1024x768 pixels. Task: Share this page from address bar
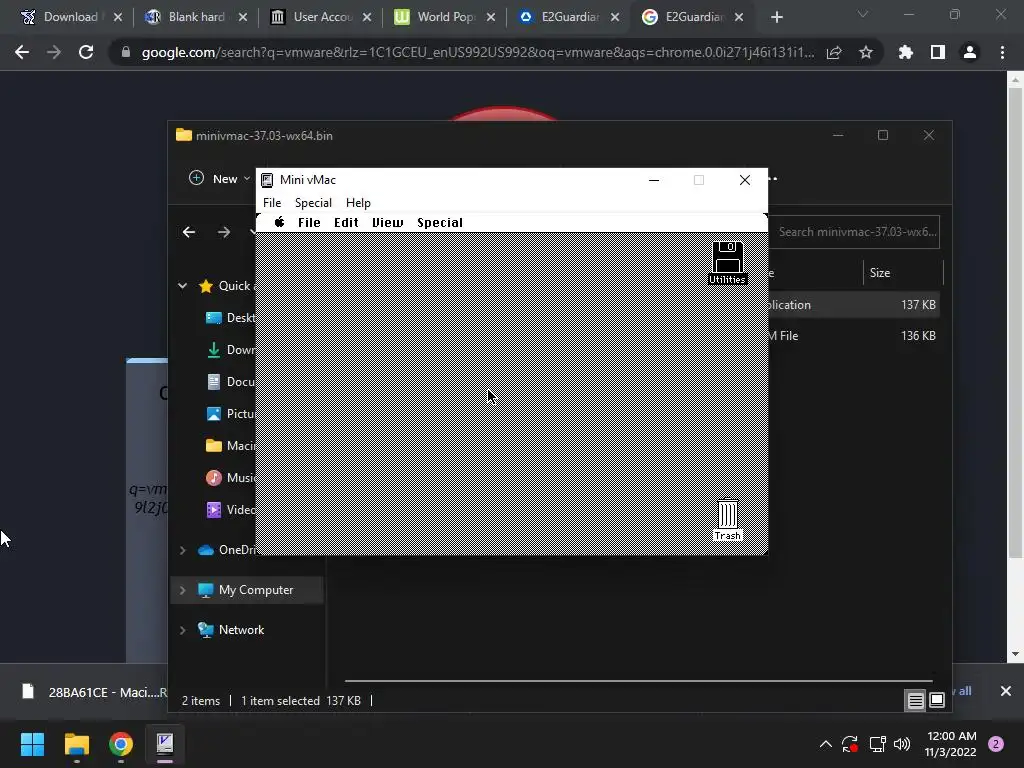coord(834,52)
